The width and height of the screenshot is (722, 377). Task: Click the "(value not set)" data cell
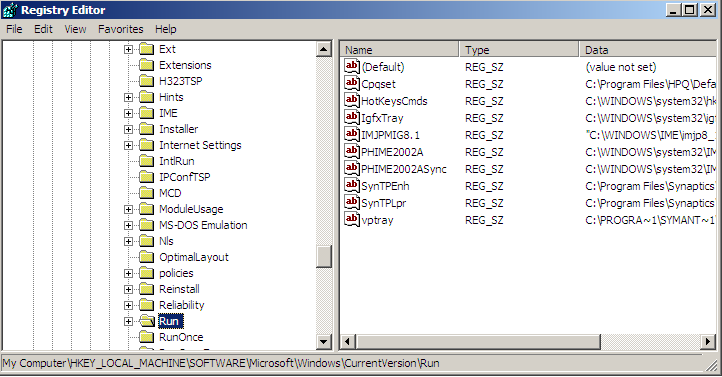pos(621,67)
